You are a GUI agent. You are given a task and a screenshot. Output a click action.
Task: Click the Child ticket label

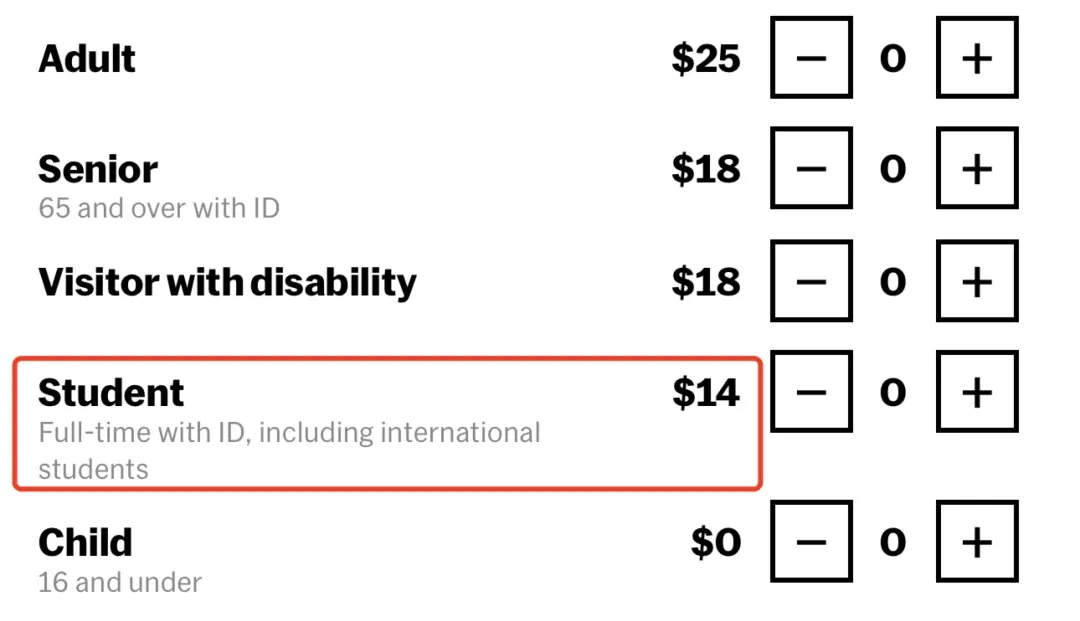pyautogui.click(x=85, y=542)
